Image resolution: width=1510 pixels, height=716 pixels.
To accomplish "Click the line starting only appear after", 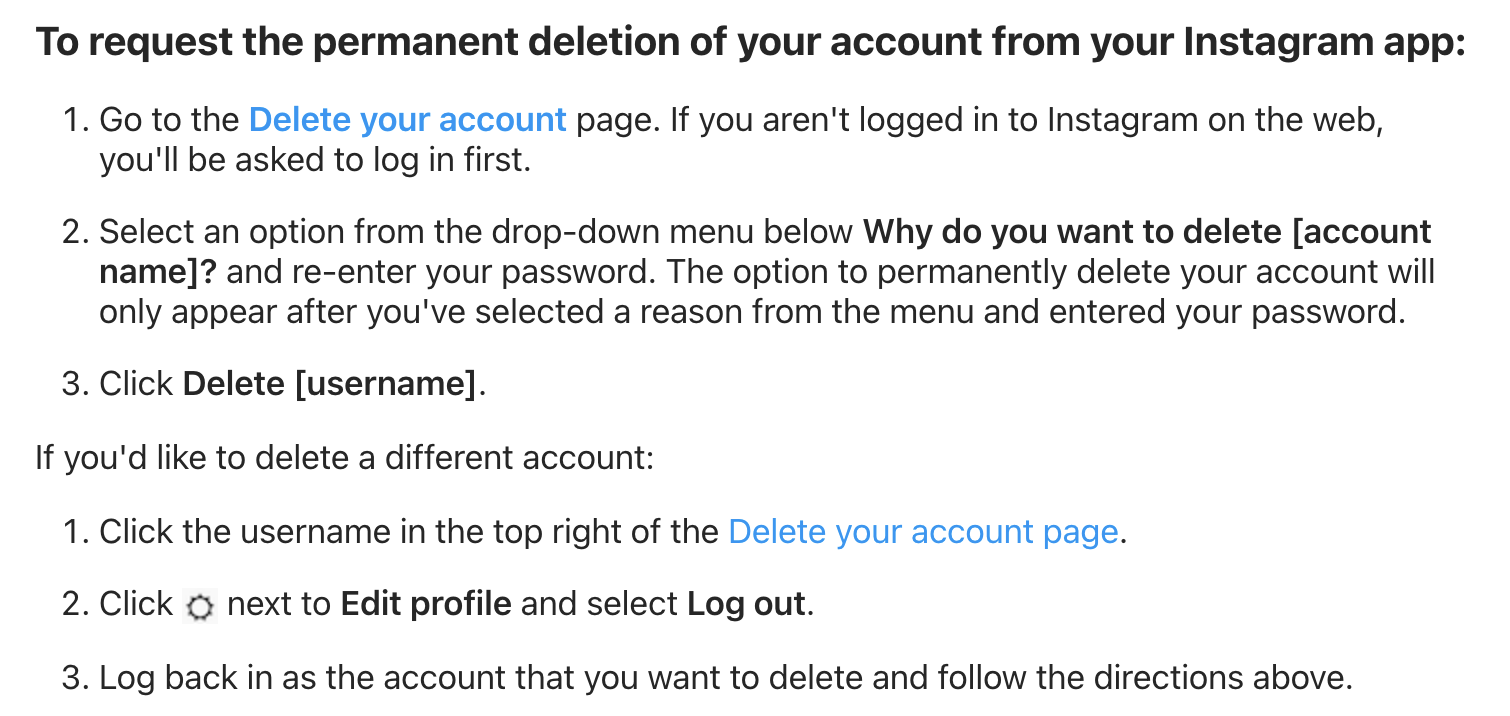I will coord(751,312).
